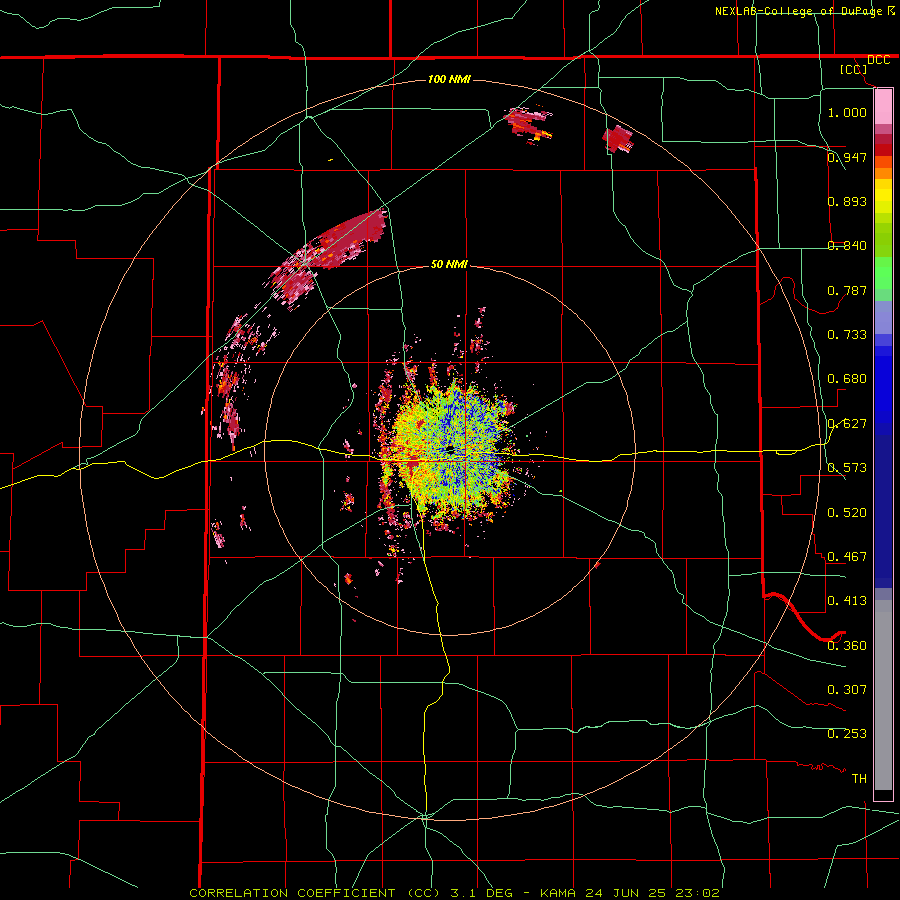
Task: Click the 0.573 scale value
Action: coord(847,467)
